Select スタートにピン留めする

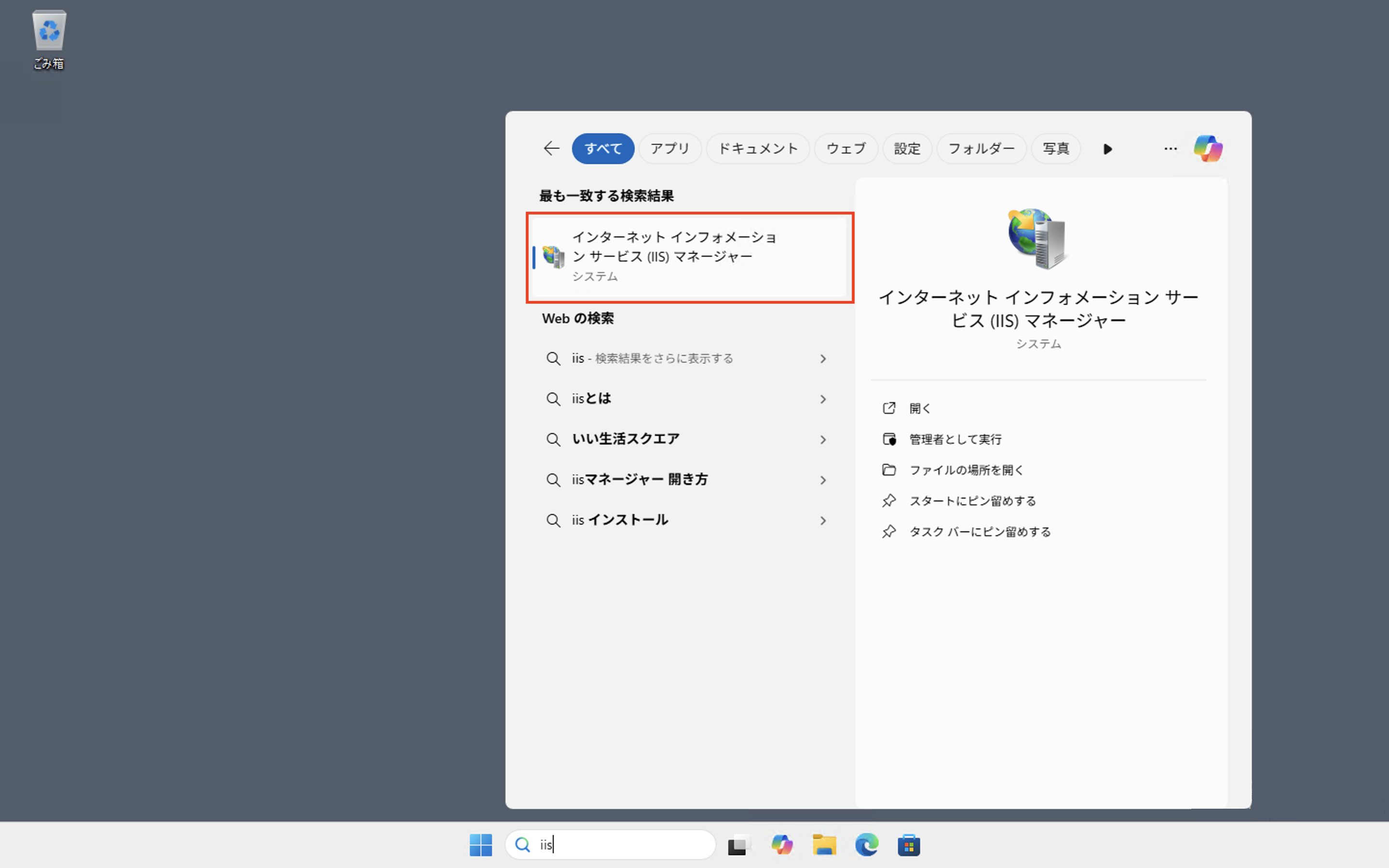973,501
